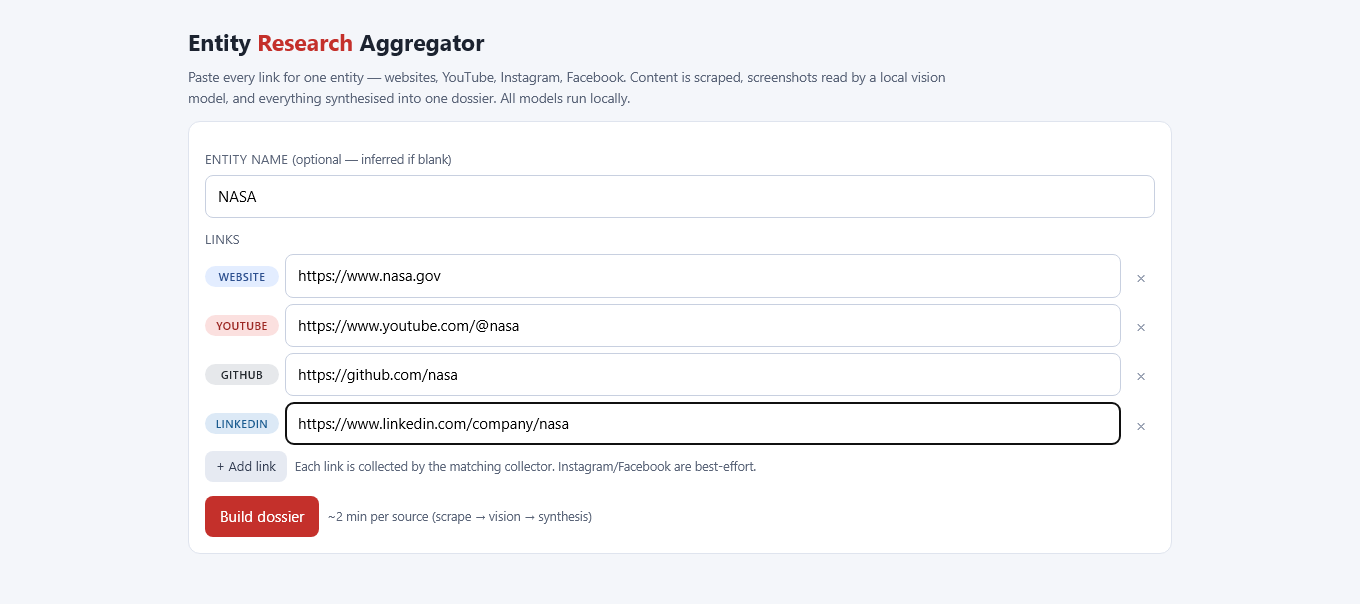
Task: Remove the LinkedIn company link row
Action: click(1141, 426)
